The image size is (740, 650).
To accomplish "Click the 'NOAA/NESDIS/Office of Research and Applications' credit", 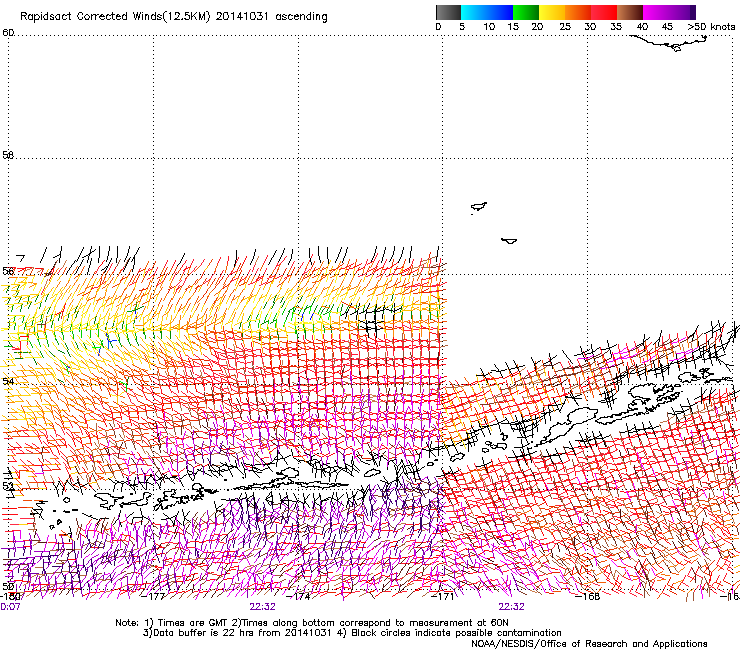I will (x=589, y=644).
